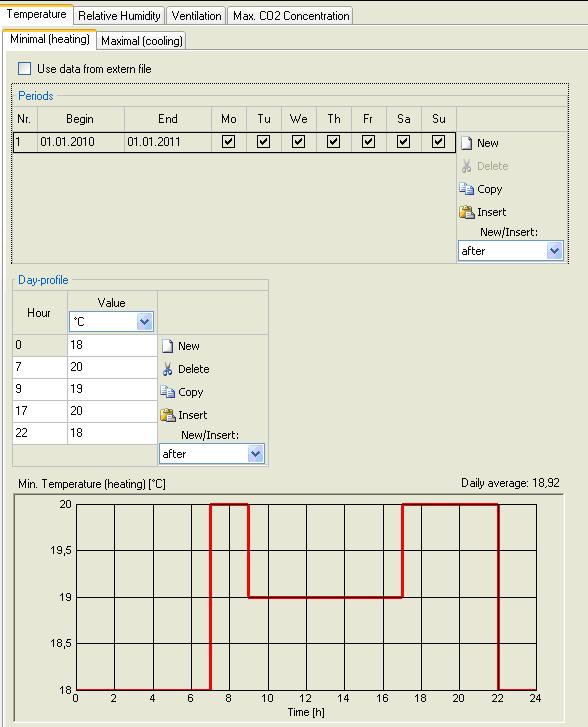Viewport: 588px width, 727px height.
Task: Uncheck Thursday for period 1
Action: [x=333, y=142]
